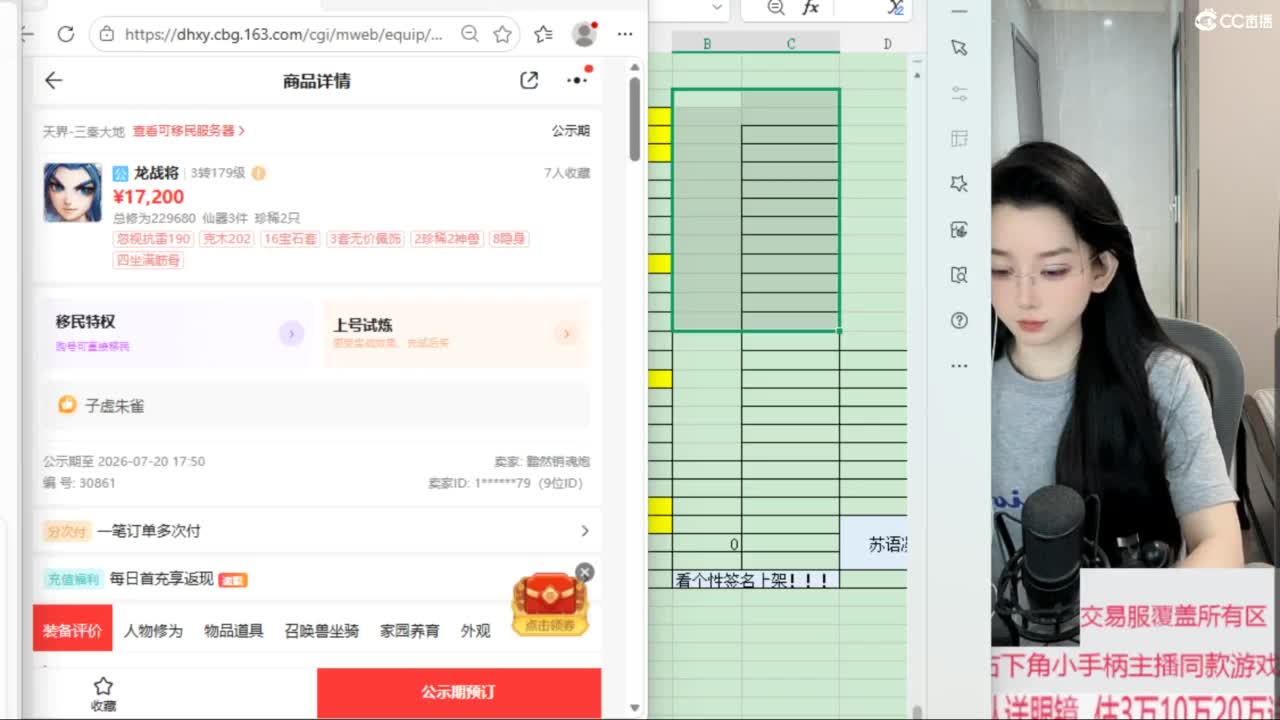1280x720 pixels.
Task: Collapse the side panel with the dash icon
Action: 959,10
